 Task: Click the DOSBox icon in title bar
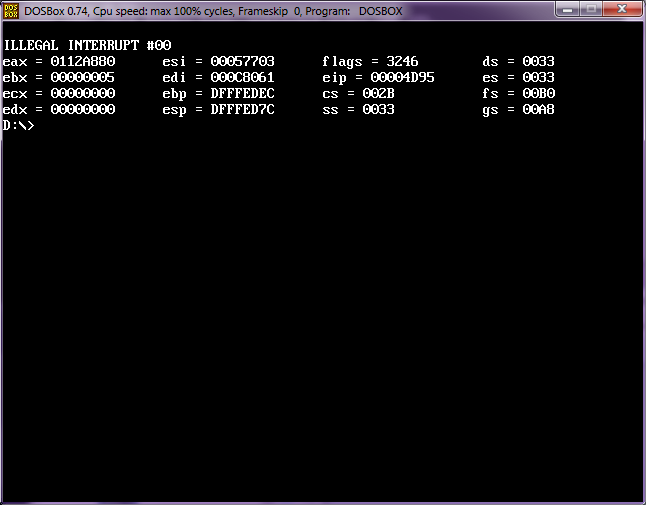coord(11,11)
